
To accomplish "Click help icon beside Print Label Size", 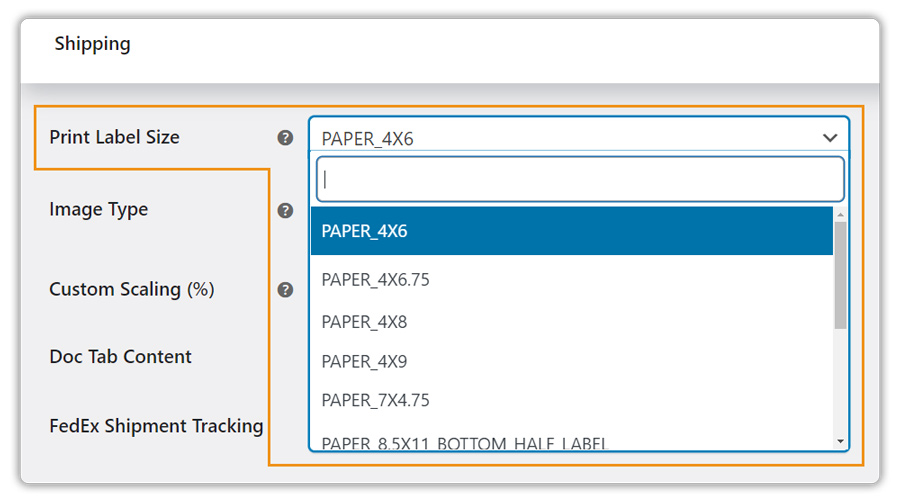I will click(x=285, y=138).
